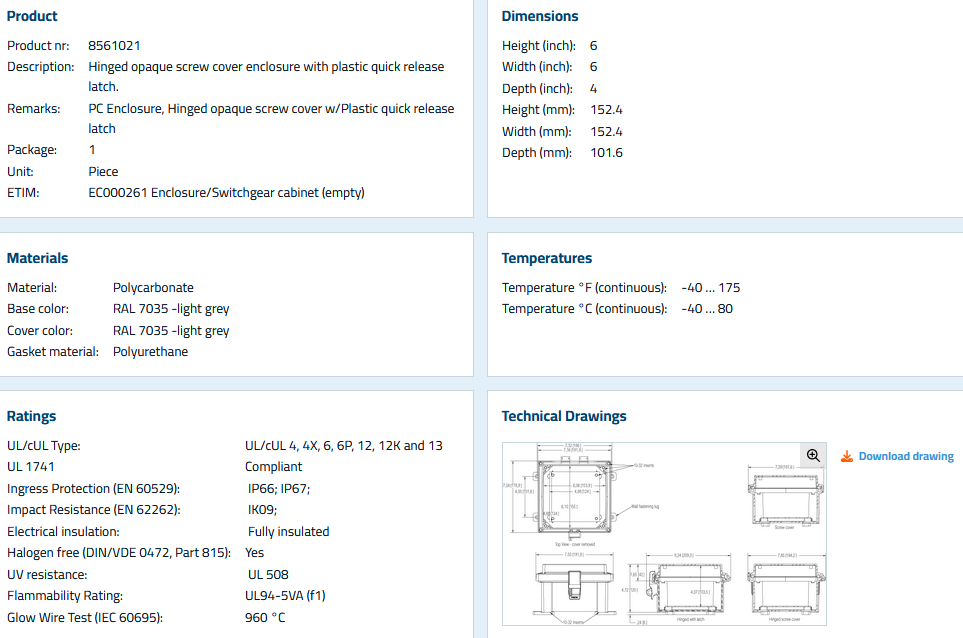Click the orange download arrow icon

[x=846, y=456]
